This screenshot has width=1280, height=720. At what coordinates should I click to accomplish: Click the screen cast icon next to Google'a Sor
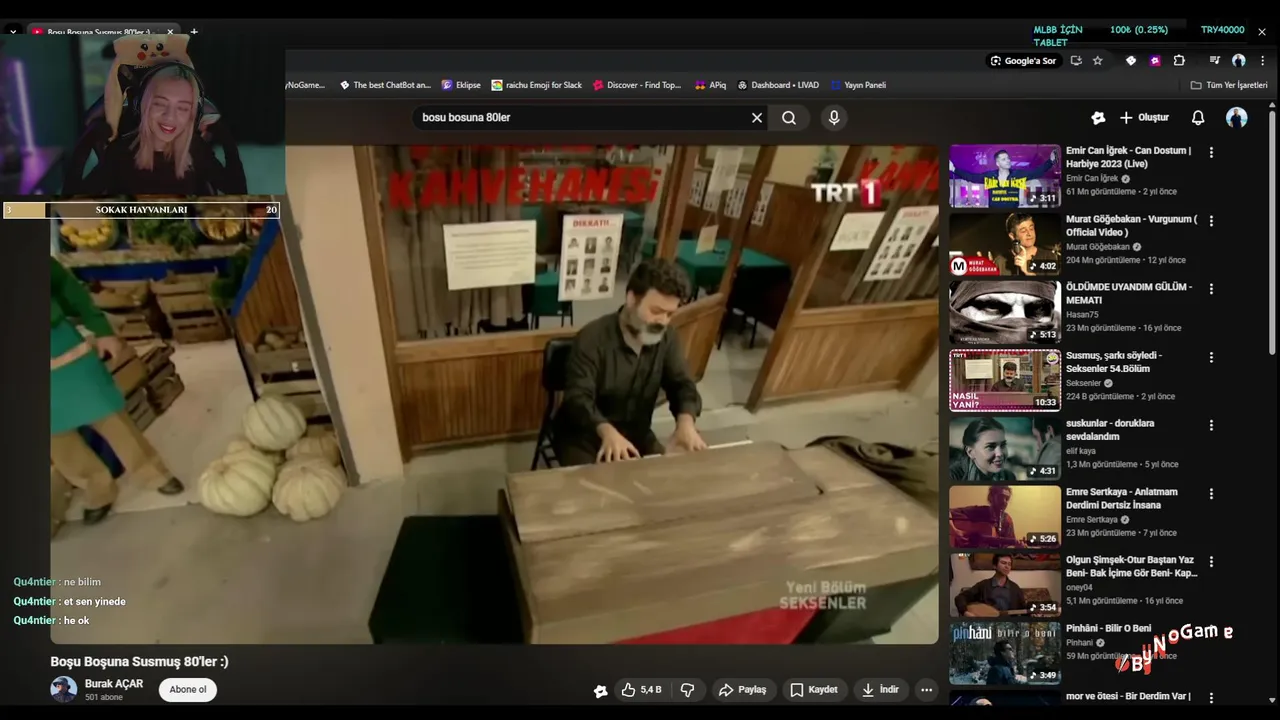click(x=1076, y=61)
